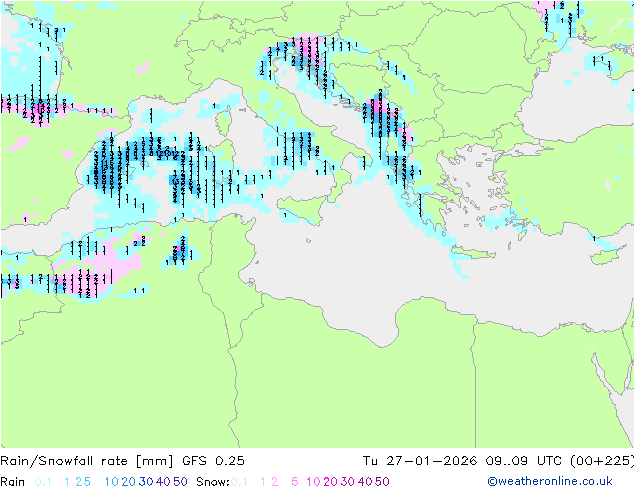Screen dimensions: 634x490
Task: Click the "Rain/Snowfall rate [mm]" title text
Action: click(87, 461)
